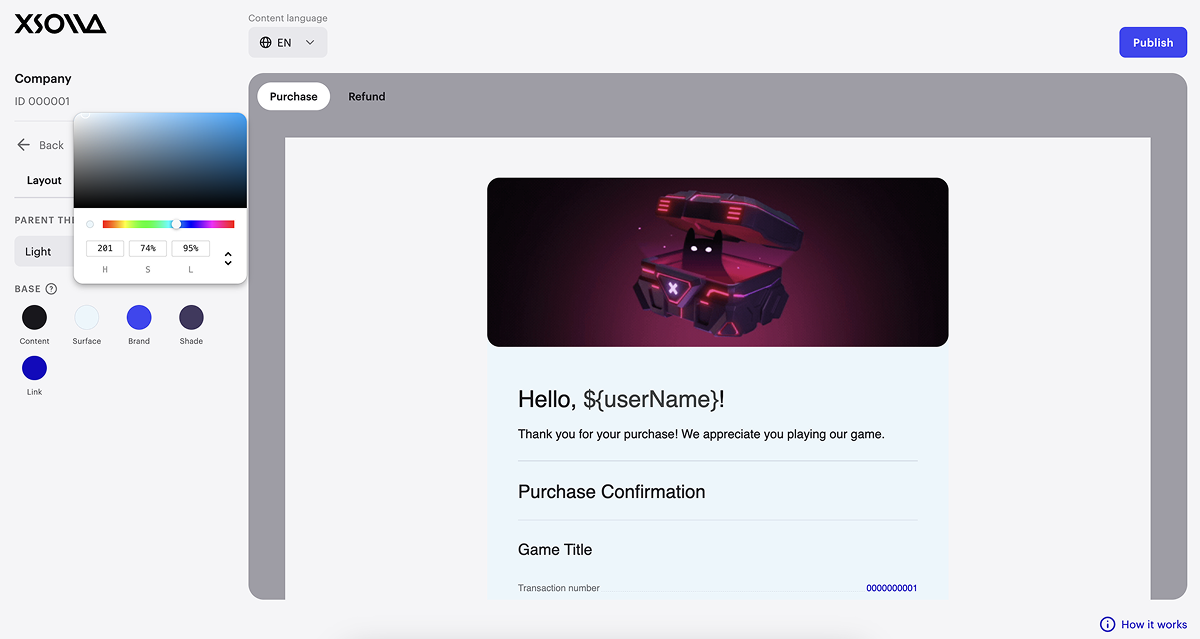The width and height of the screenshot is (1200, 639).
Task: Toggle color format with up-down arrows
Action: (x=228, y=258)
